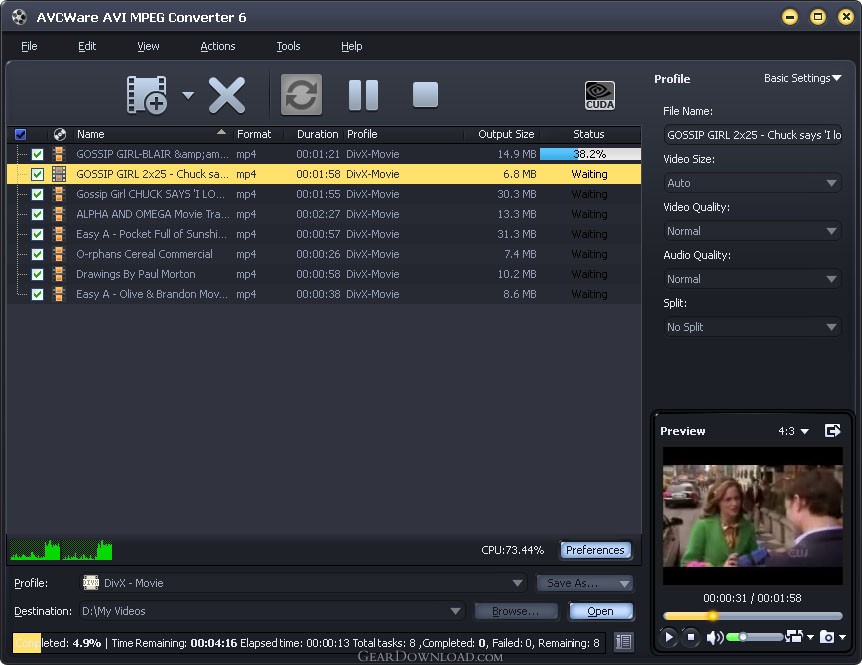The image size is (862, 665).
Task: Click the green CPU usage graph
Action: pyautogui.click(x=61, y=550)
